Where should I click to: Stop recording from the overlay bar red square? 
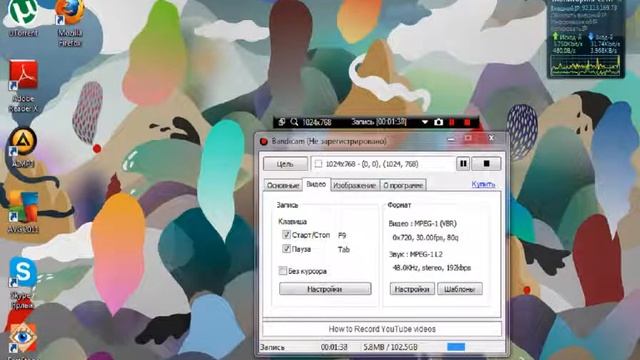point(467,122)
